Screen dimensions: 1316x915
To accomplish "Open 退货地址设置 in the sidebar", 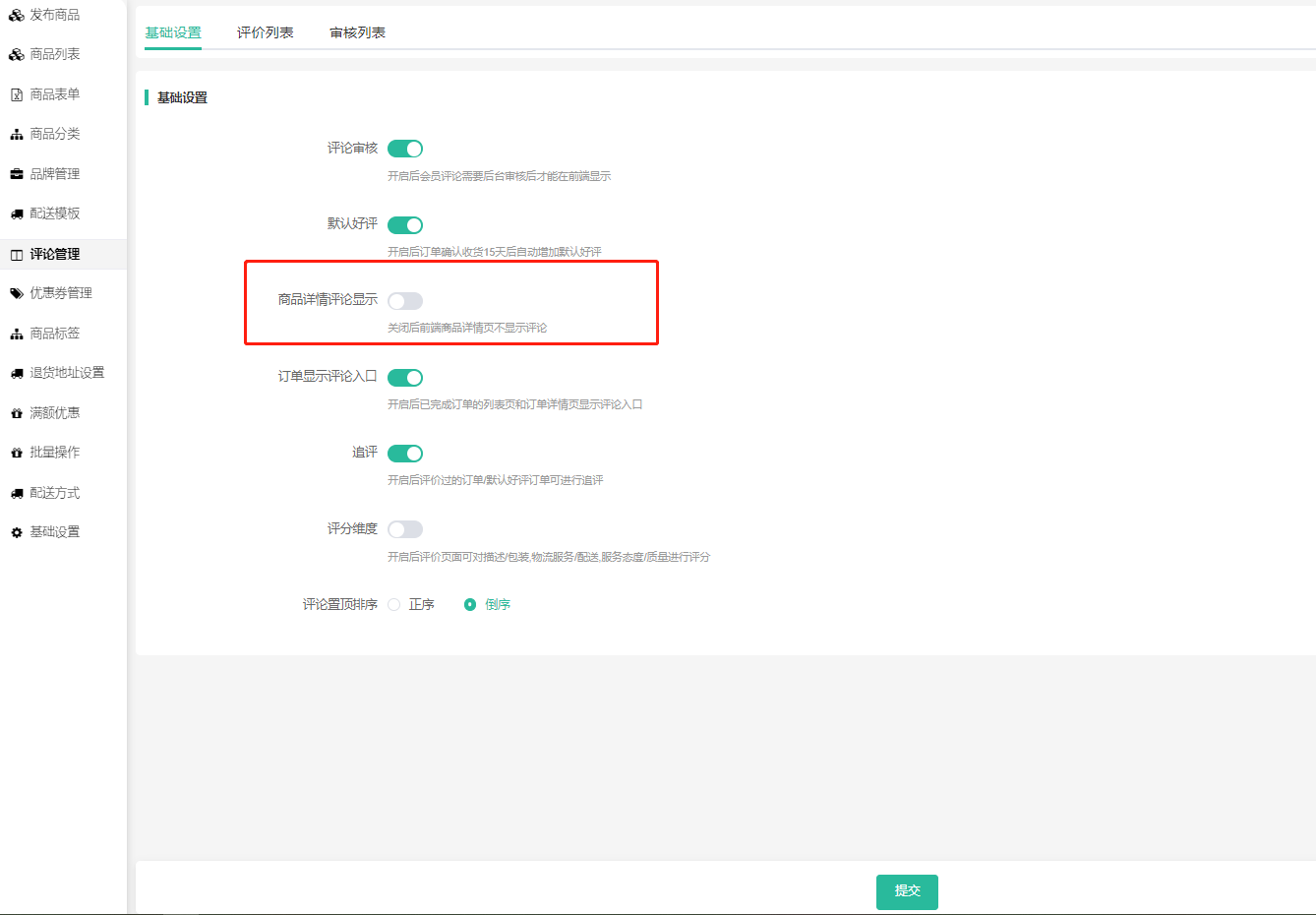I will click(x=66, y=373).
